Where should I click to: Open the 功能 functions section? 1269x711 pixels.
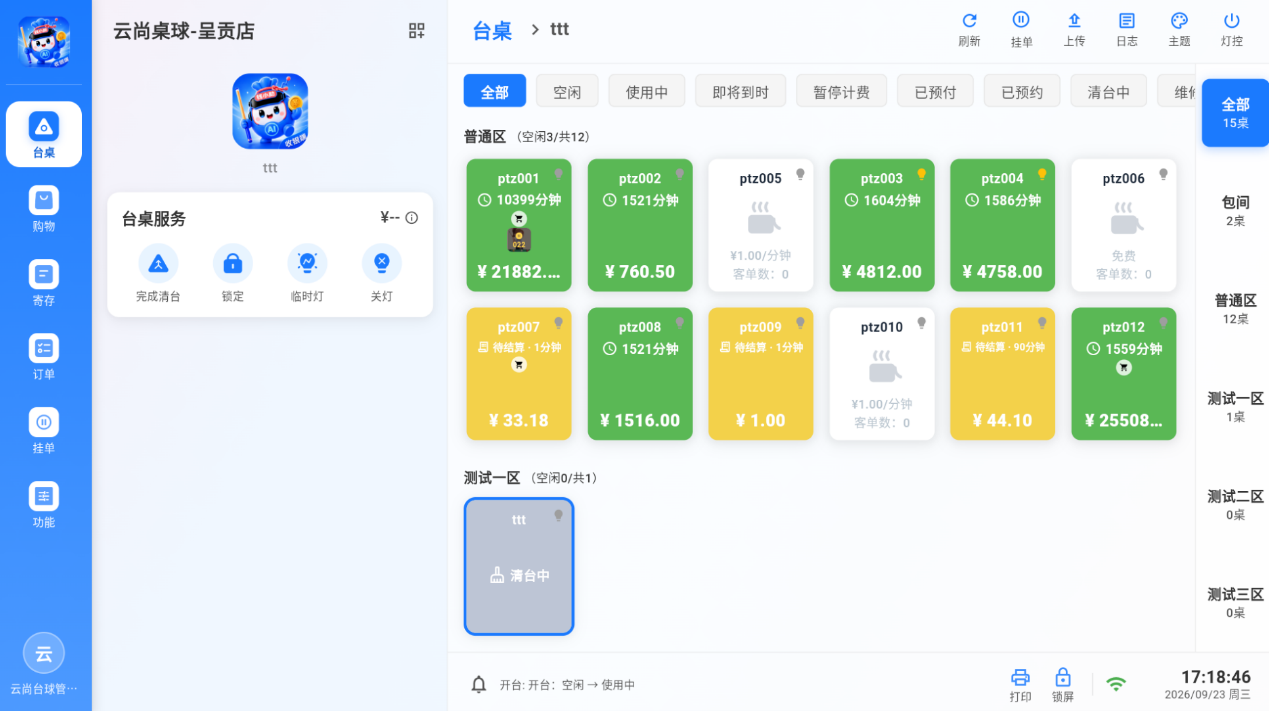(x=44, y=504)
